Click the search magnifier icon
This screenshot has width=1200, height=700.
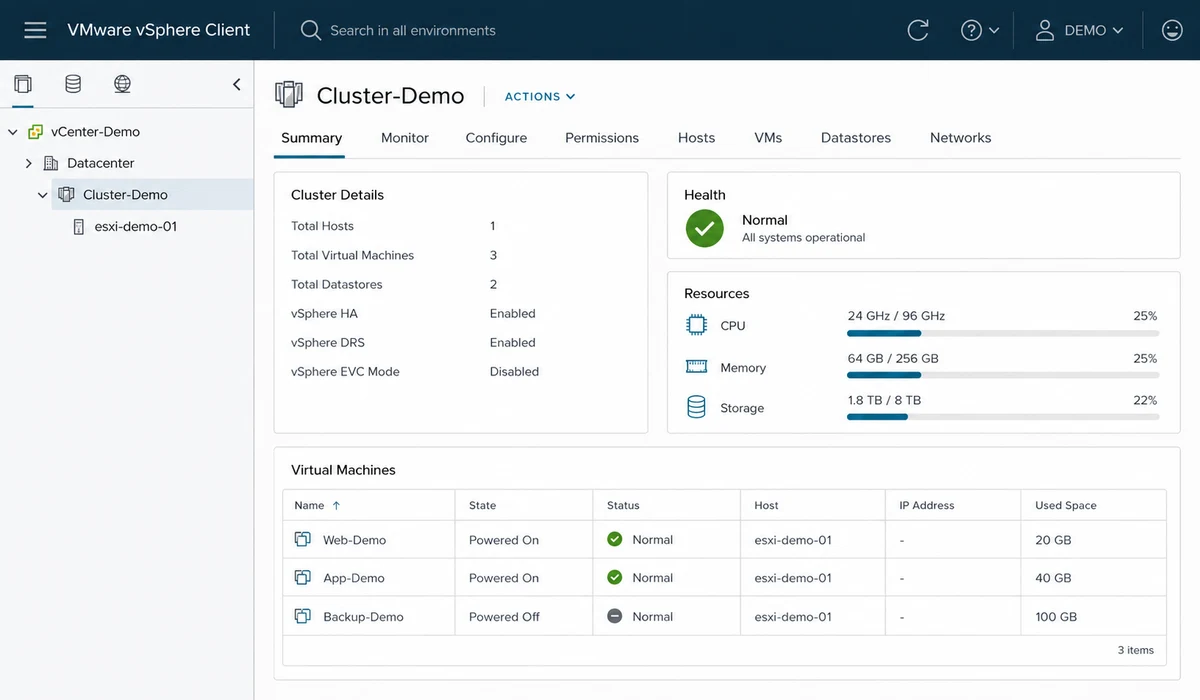pos(311,30)
